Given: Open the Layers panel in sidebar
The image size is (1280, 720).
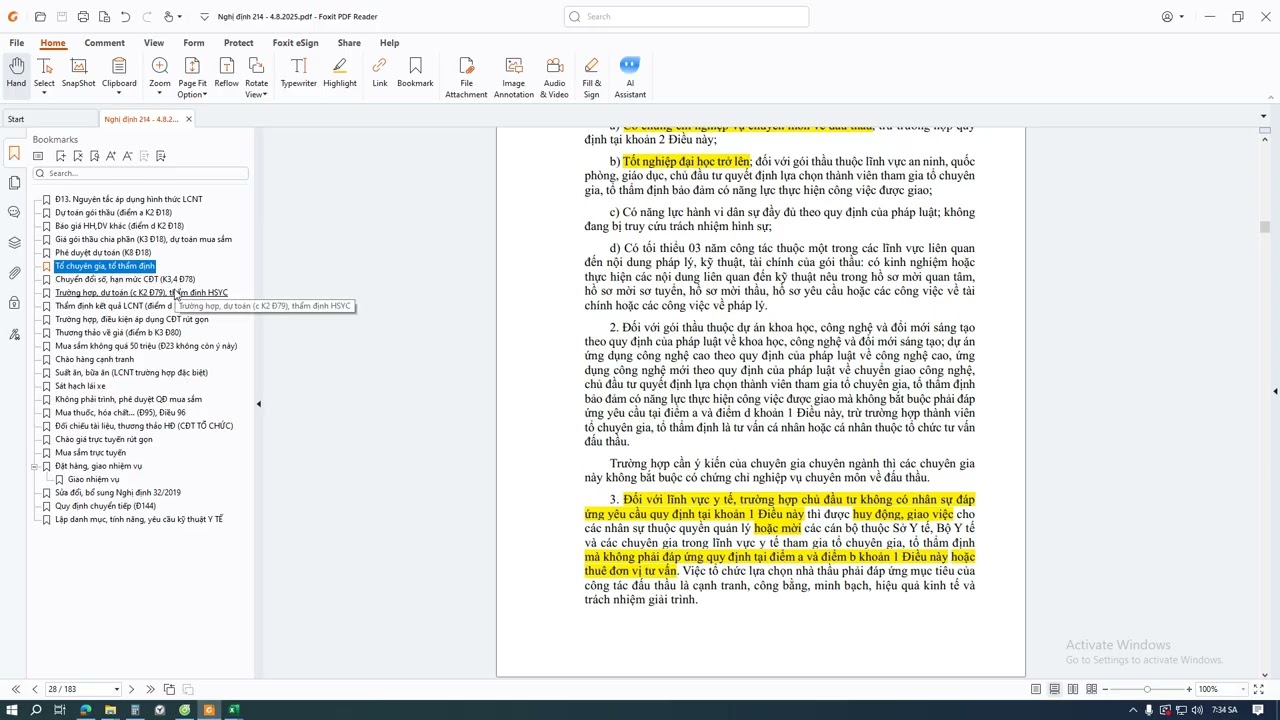Looking at the screenshot, I should 14,243.
